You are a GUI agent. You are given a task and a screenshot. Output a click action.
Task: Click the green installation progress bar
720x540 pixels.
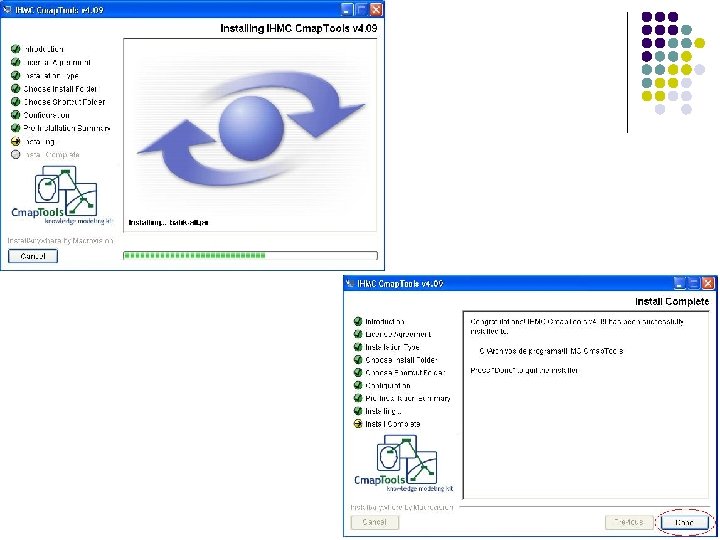250,255
